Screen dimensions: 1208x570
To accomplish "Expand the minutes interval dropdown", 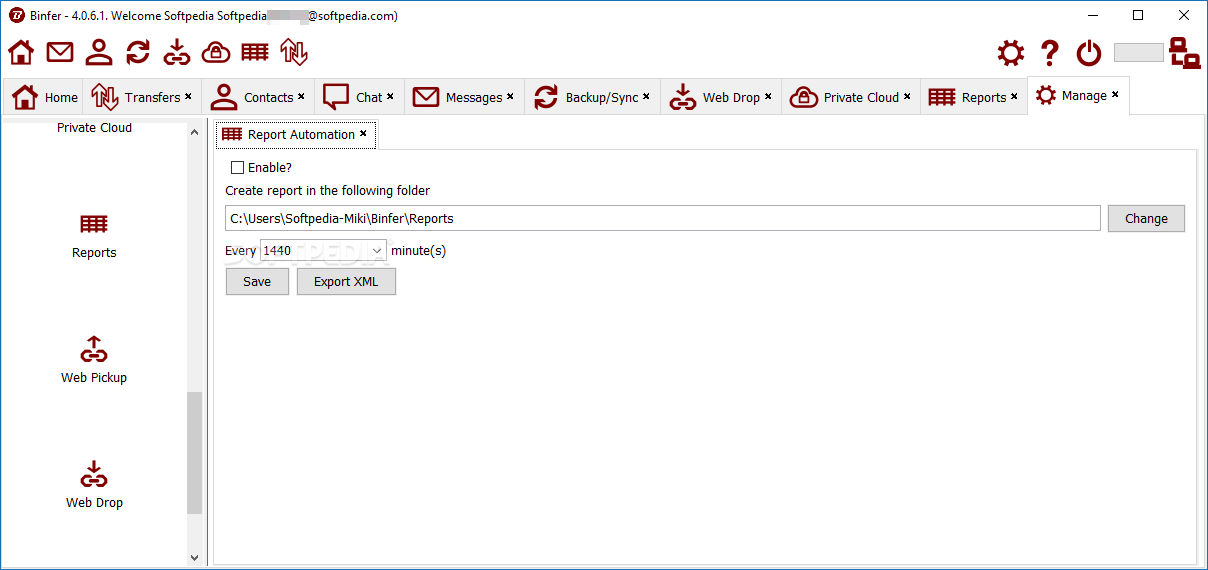I will pos(378,251).
